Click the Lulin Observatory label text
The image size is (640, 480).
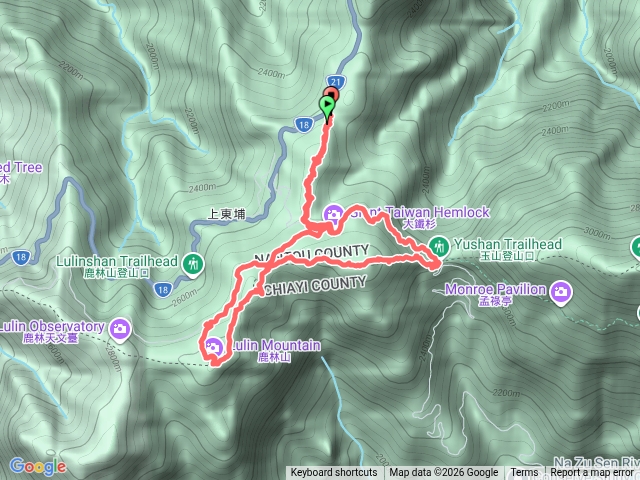52,327
